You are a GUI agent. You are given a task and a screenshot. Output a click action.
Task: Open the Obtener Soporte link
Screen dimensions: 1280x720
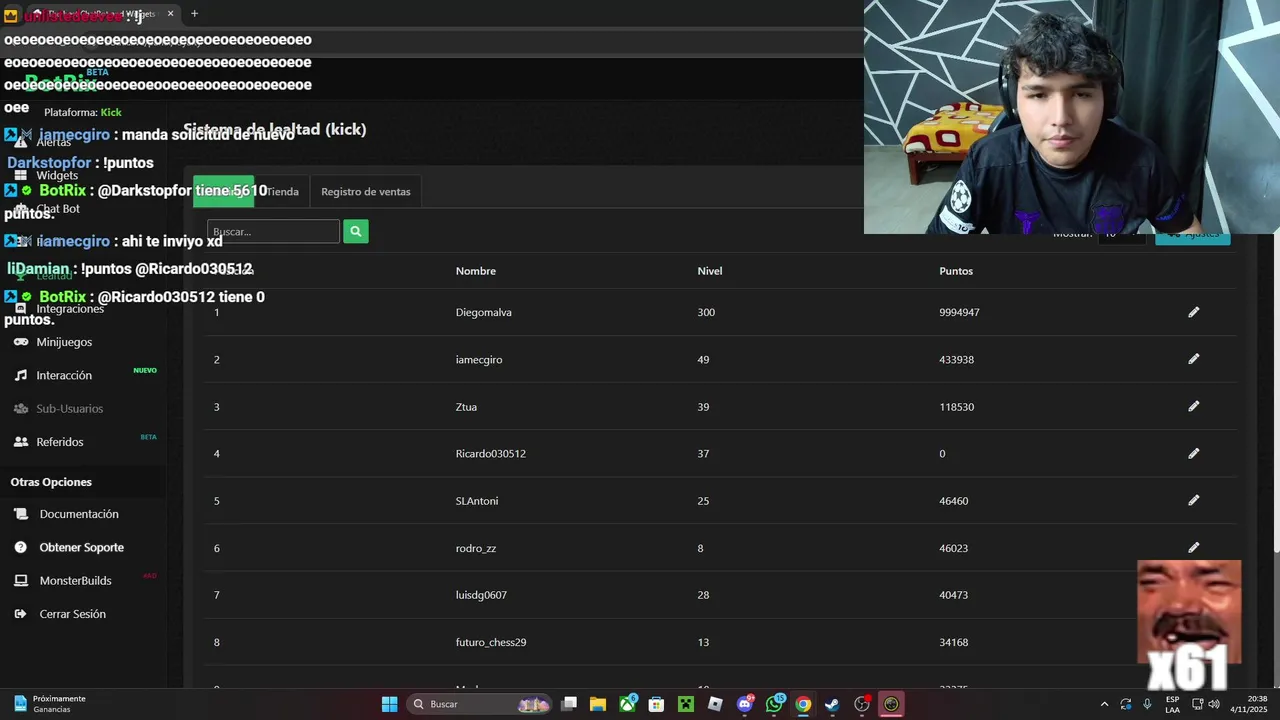[82, 547]
